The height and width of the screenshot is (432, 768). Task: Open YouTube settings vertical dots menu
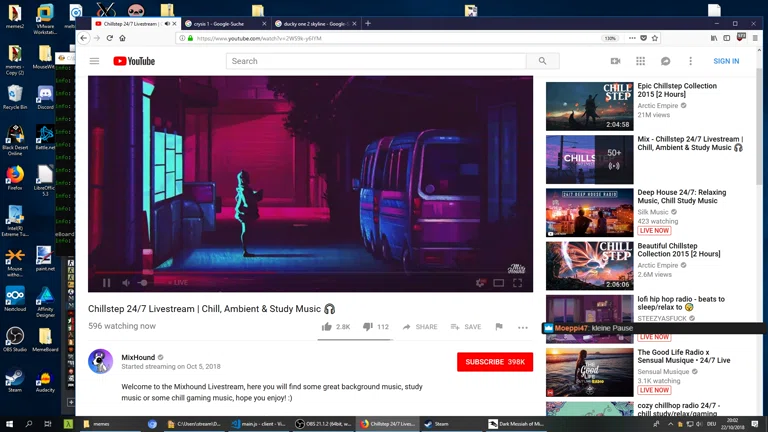point(690,61)
